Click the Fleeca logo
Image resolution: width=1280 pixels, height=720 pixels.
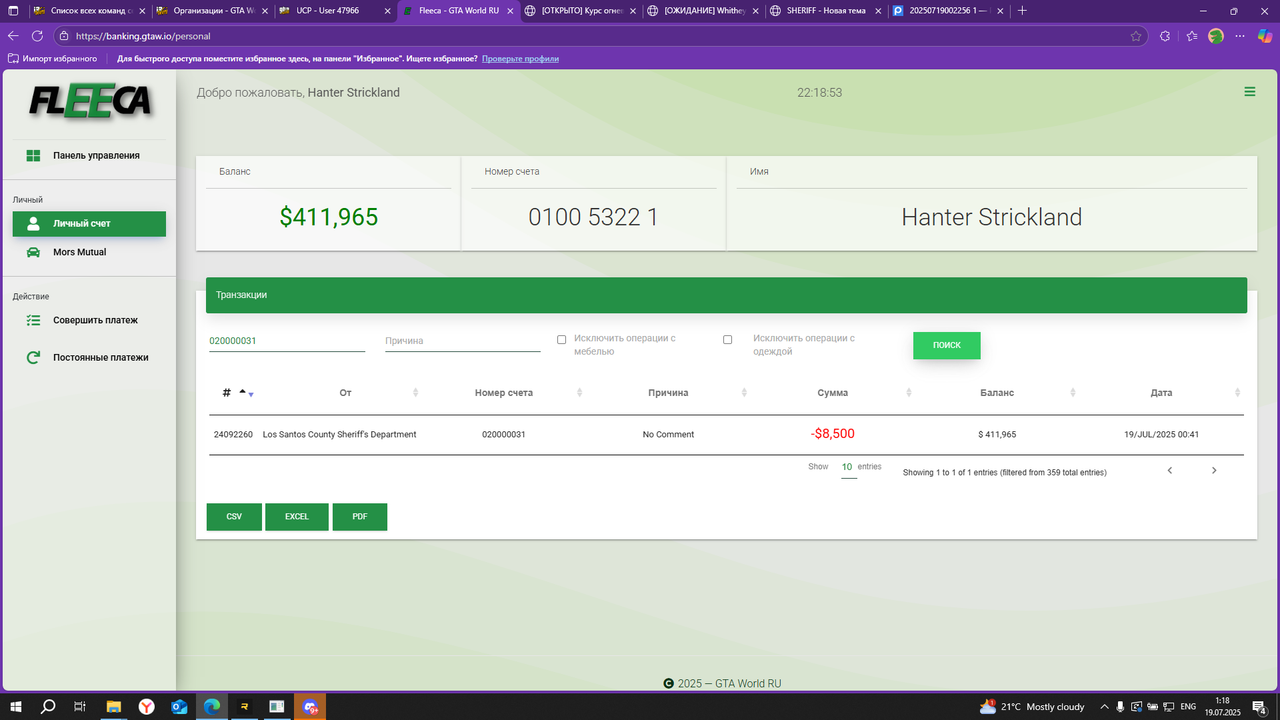point(89,101)
